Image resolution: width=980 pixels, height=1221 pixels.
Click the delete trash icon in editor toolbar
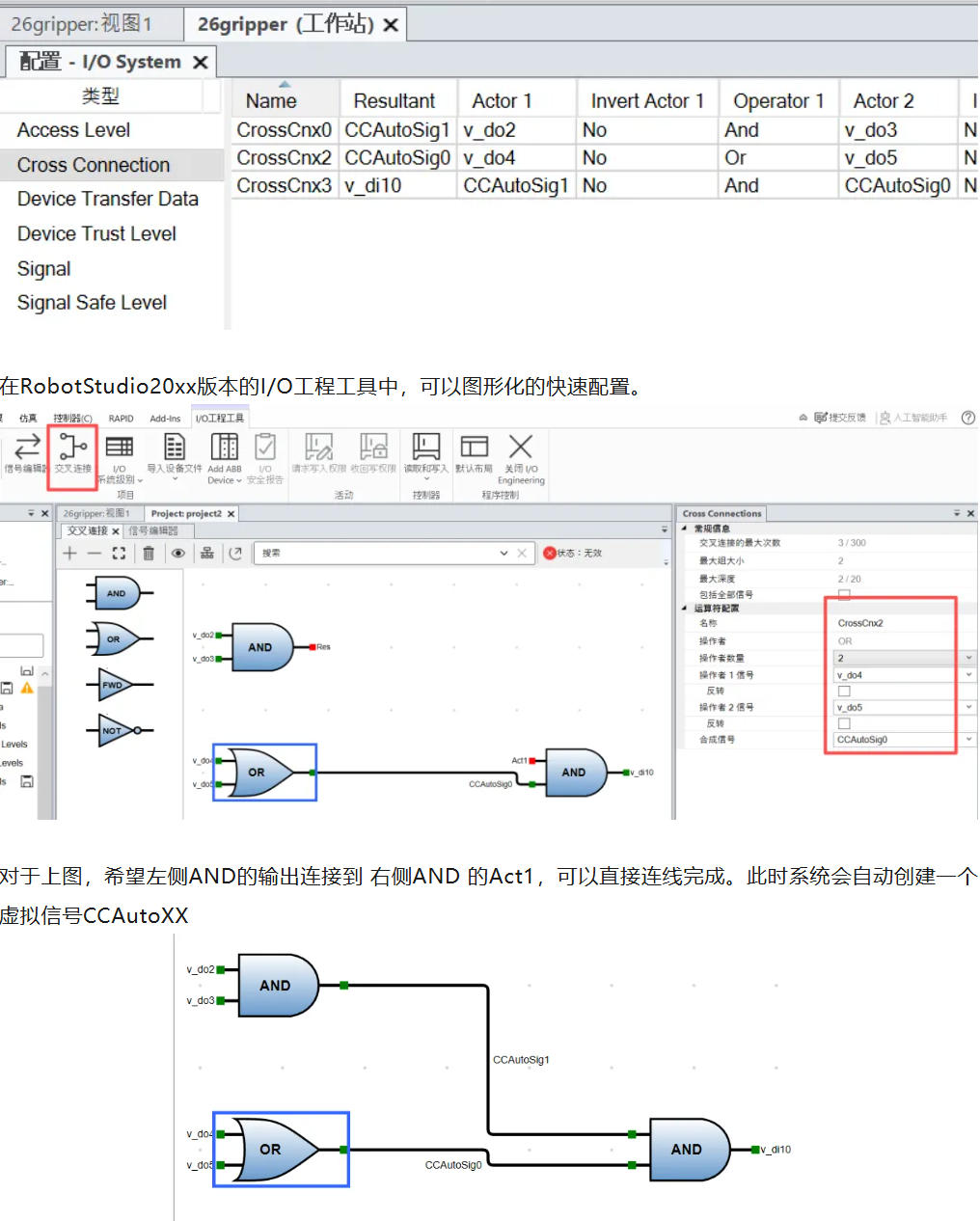click(x=149, y=553)
